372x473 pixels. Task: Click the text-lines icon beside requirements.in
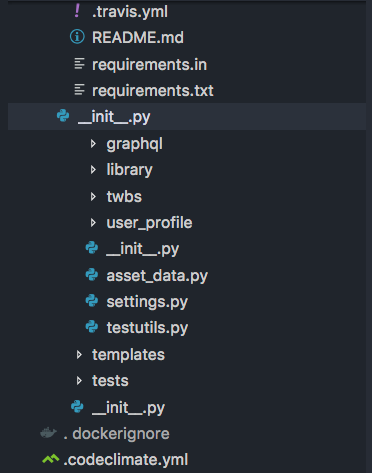(79, 64)
